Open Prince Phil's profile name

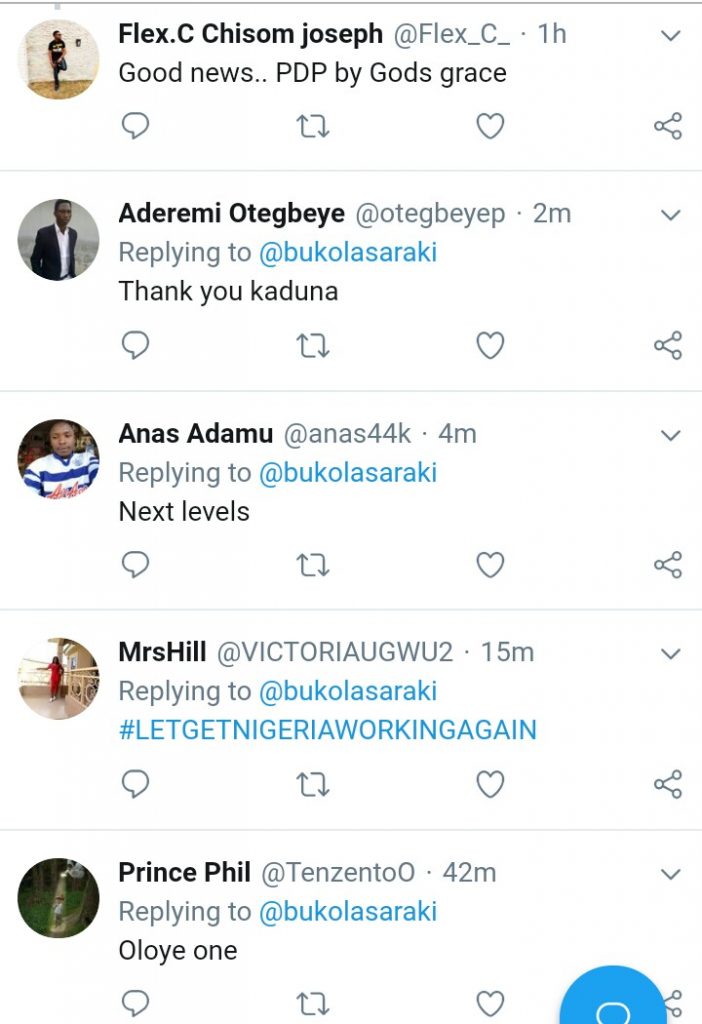[x=184, y=872]
